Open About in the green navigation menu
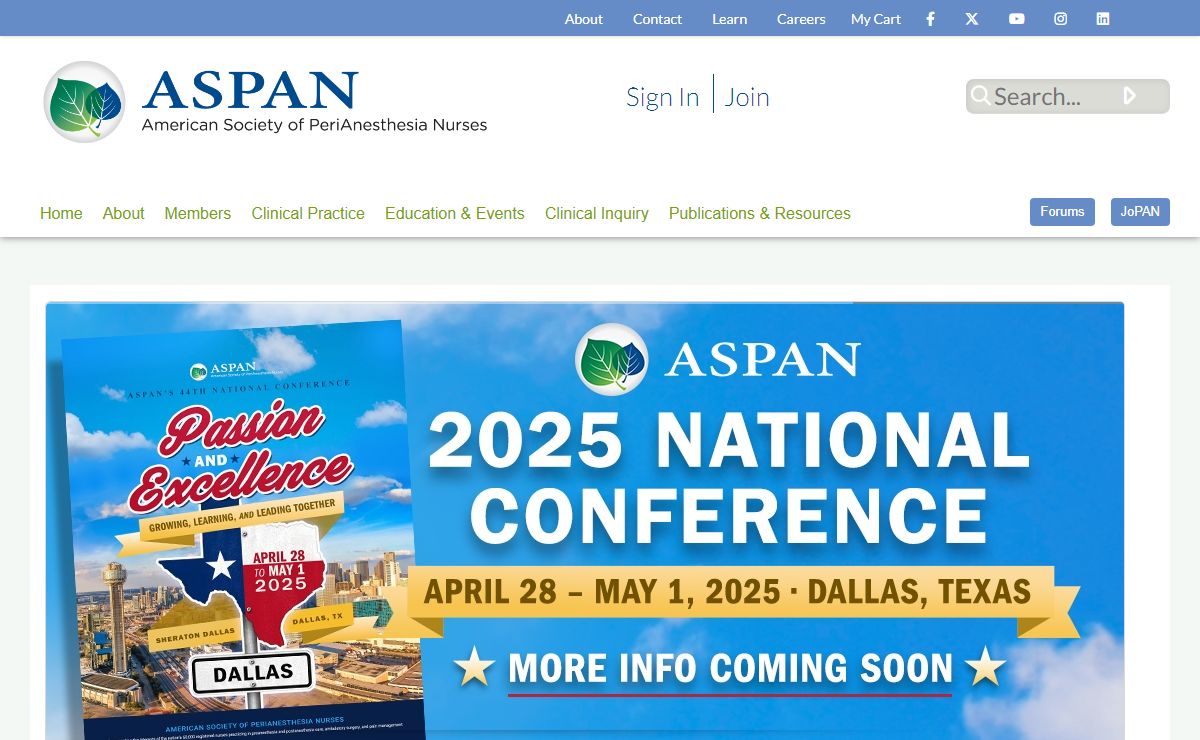 (124, 213)
